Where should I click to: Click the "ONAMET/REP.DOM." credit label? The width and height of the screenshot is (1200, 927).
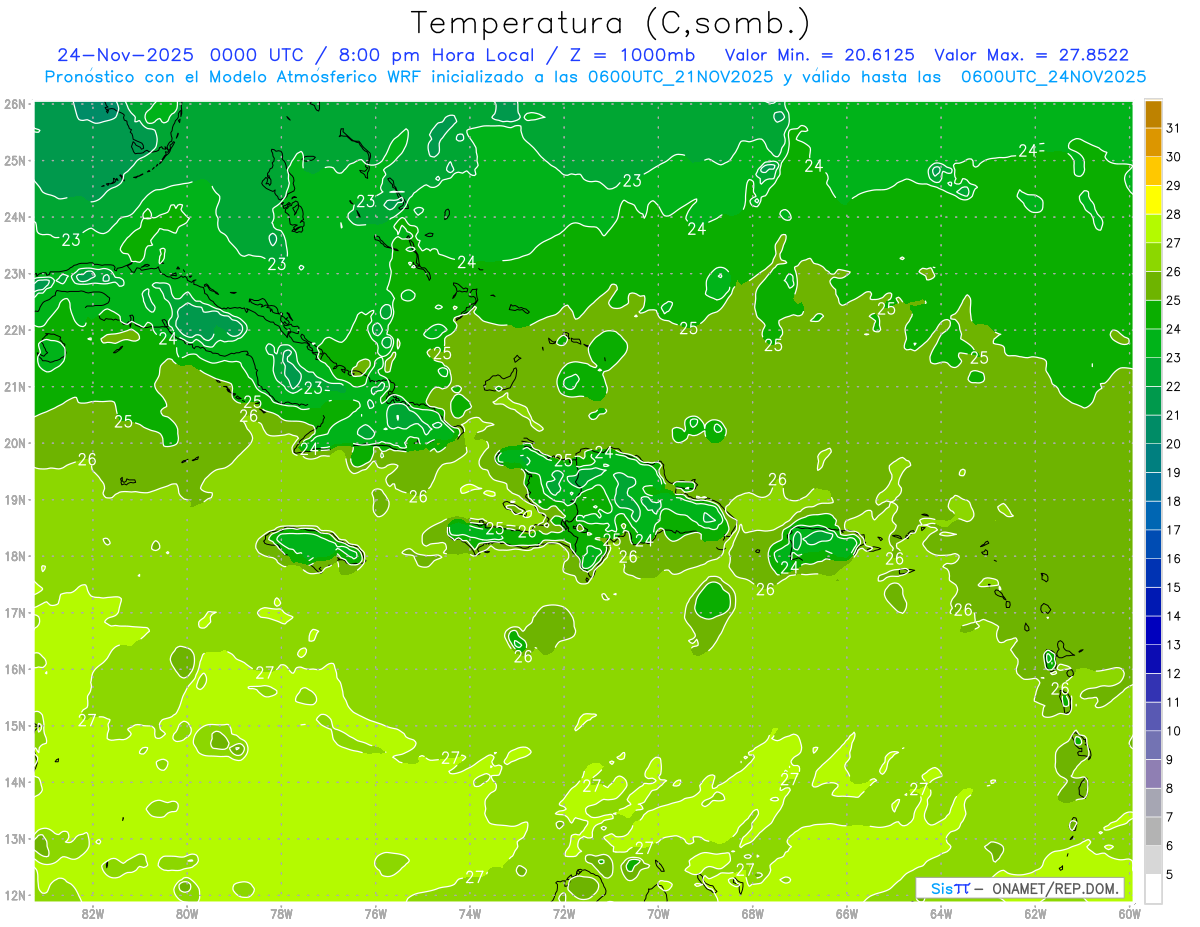[x=1053, y=889]
